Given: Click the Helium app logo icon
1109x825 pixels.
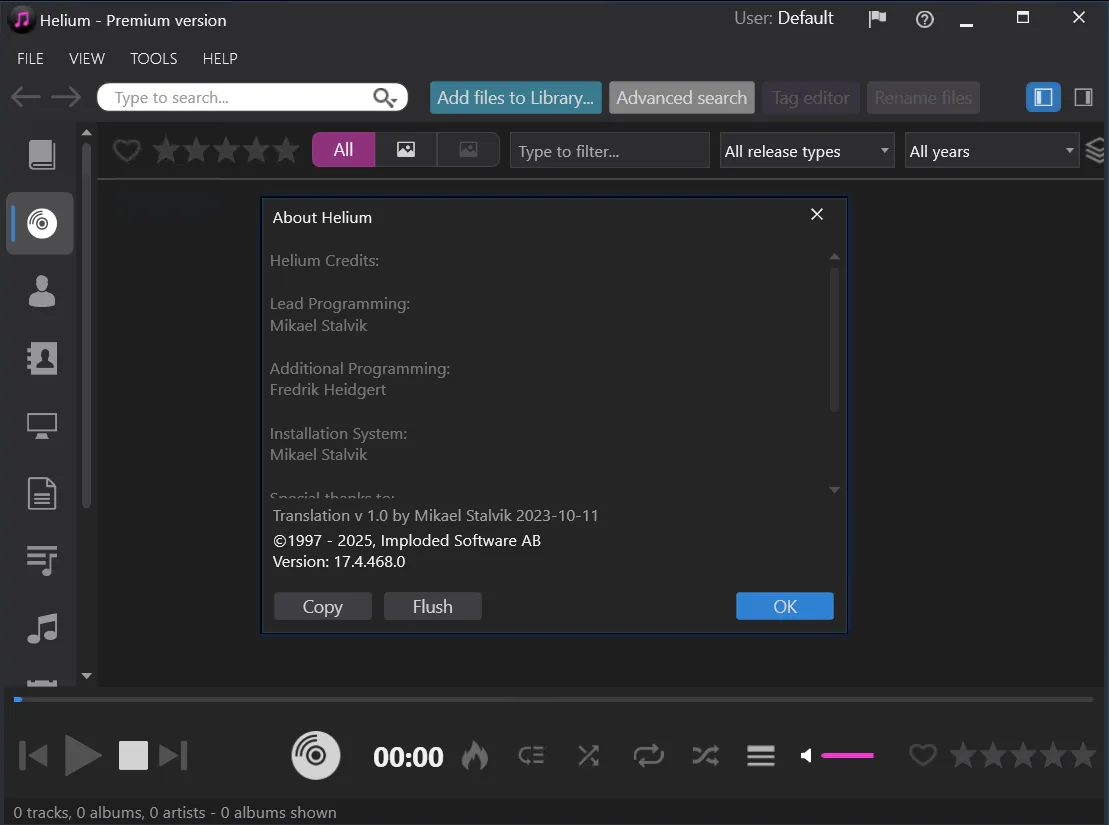Looking at the screenshot, I should coord(21,20).
